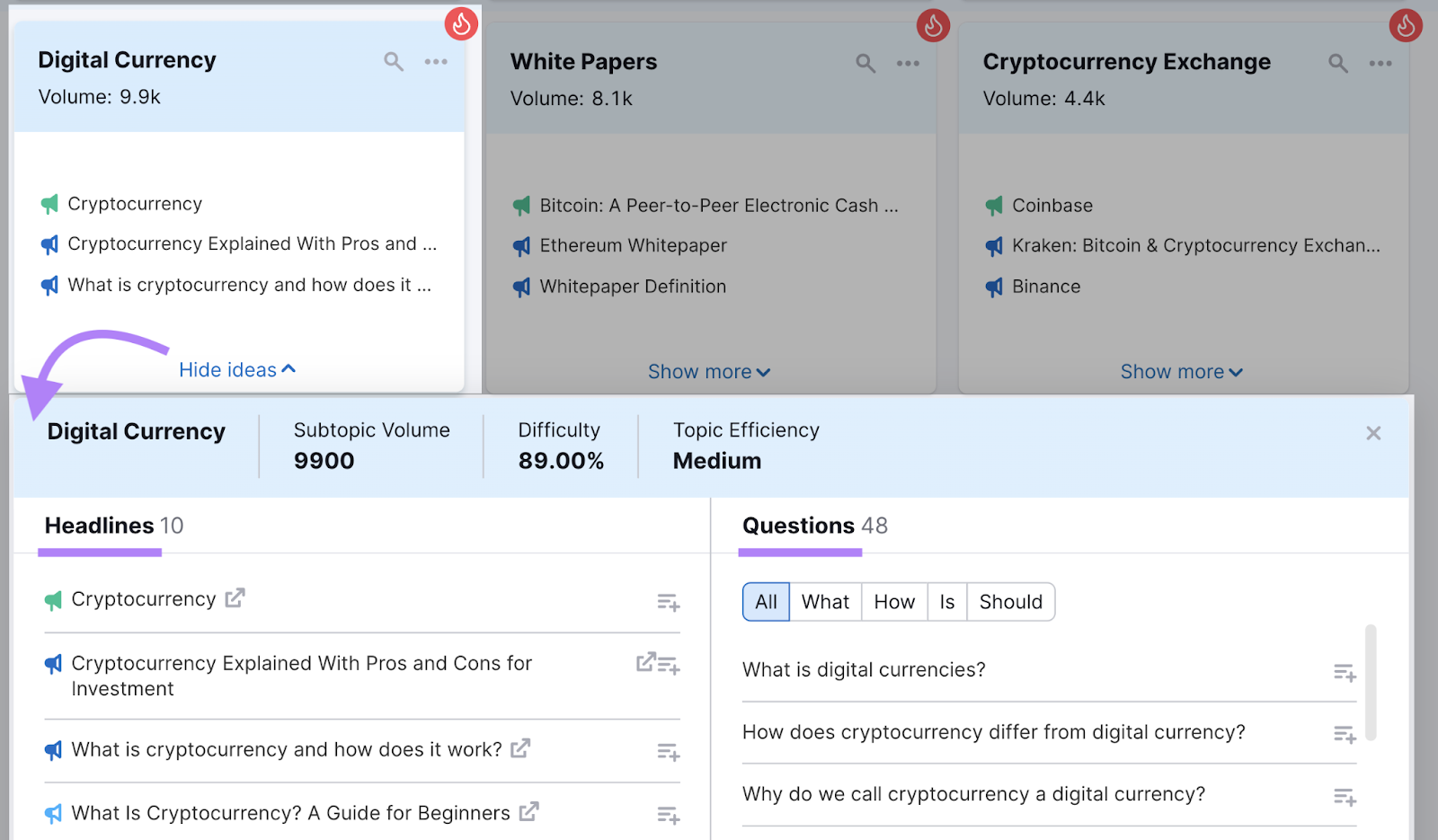Filter questions by Should
The image size is (1438, 840).
point(1011,602)
